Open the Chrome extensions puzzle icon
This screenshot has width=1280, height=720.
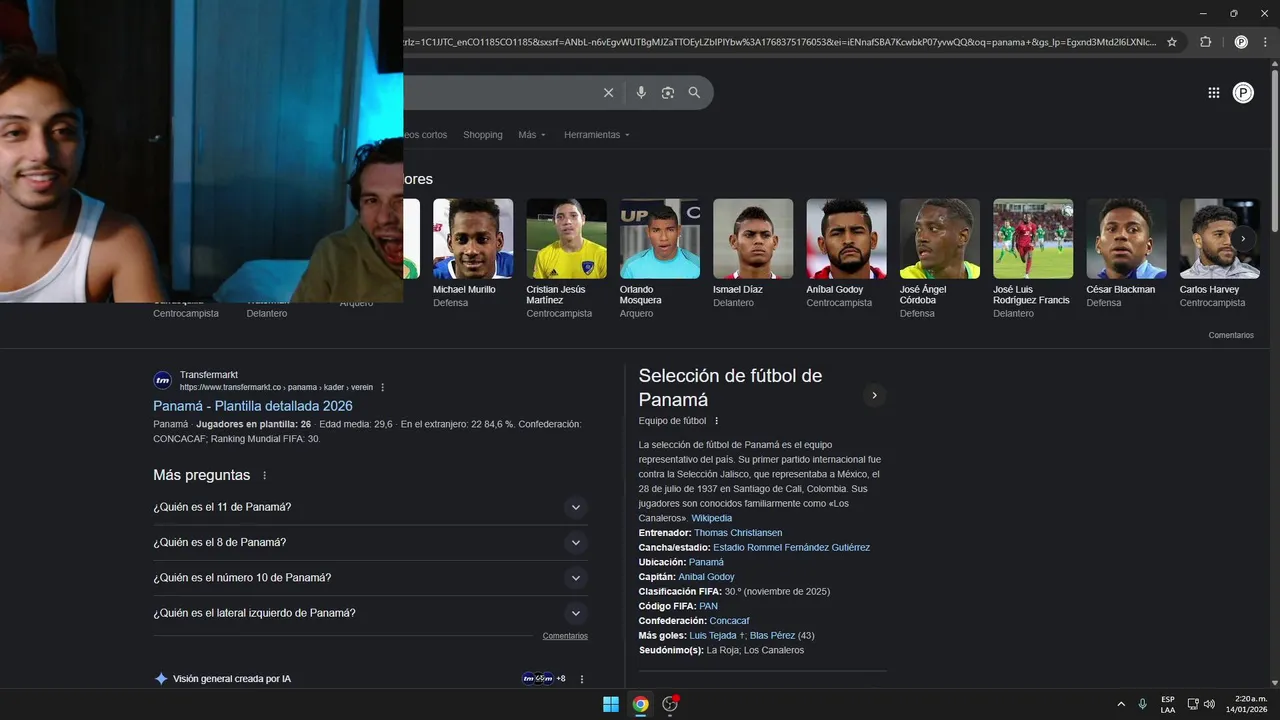tap(1205, 42)
